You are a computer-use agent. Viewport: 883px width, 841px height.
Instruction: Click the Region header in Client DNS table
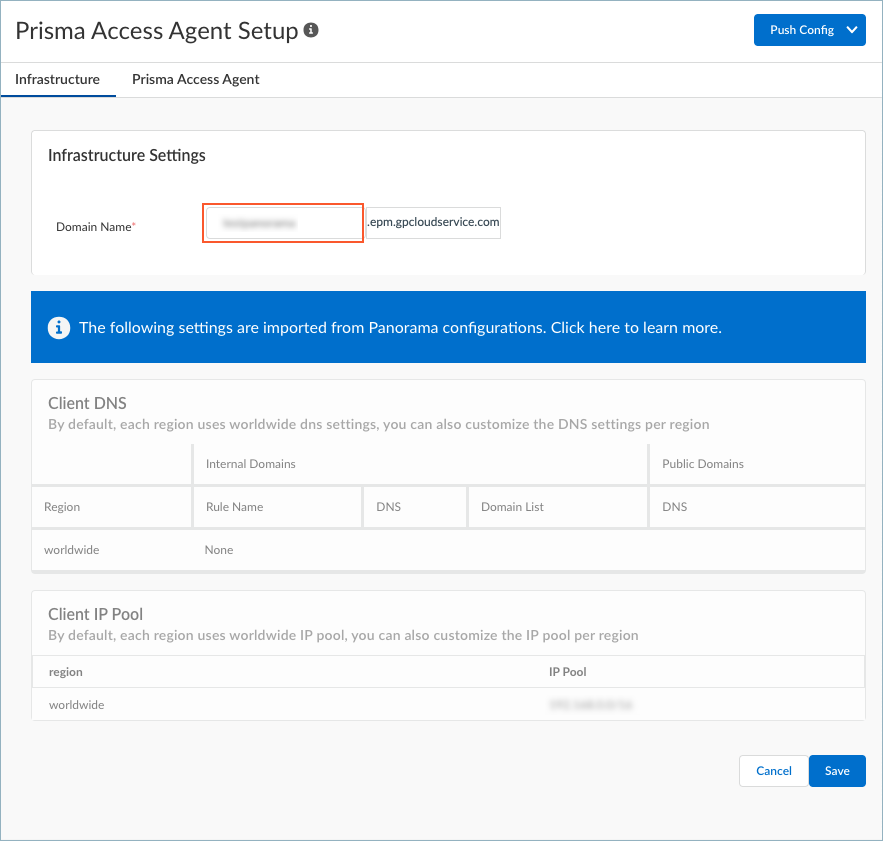(x=62, y=507)
